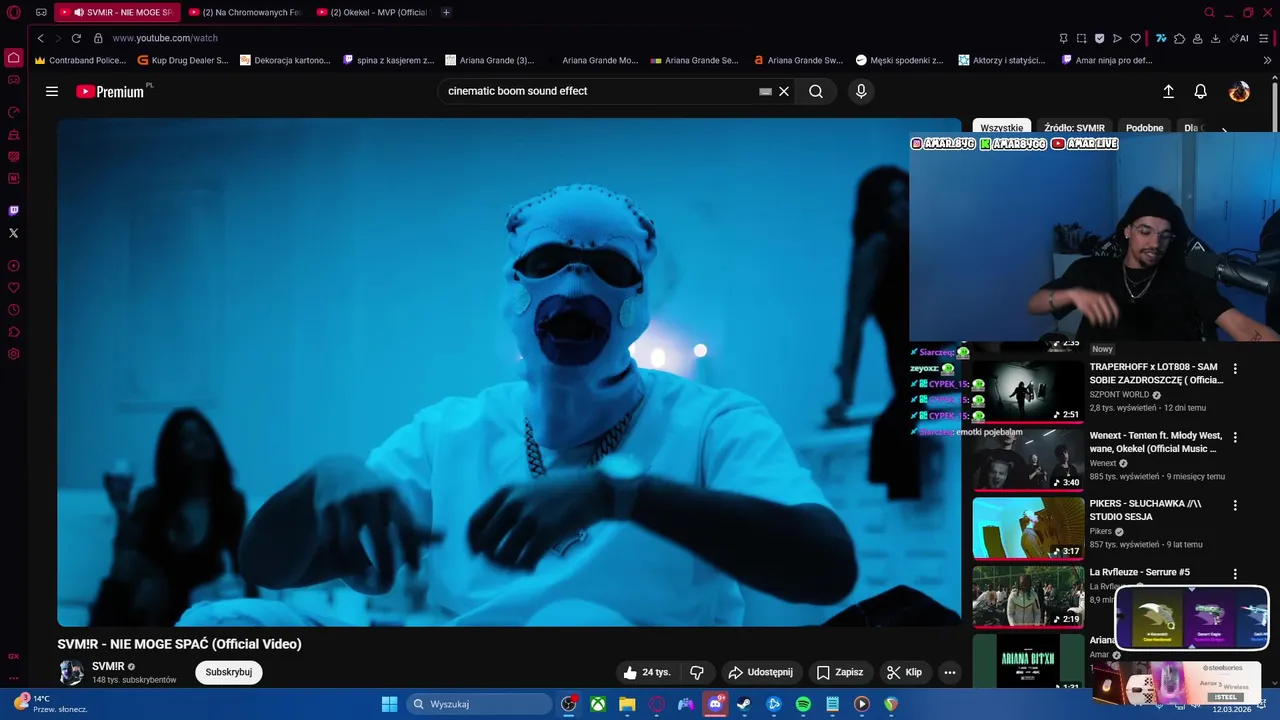This screenshot has width=1280, height=720.
Task: Open PIKERS - SŁUCHAWKA video thumbnail
Action: pyautogui.click(x=1028, y=528)
